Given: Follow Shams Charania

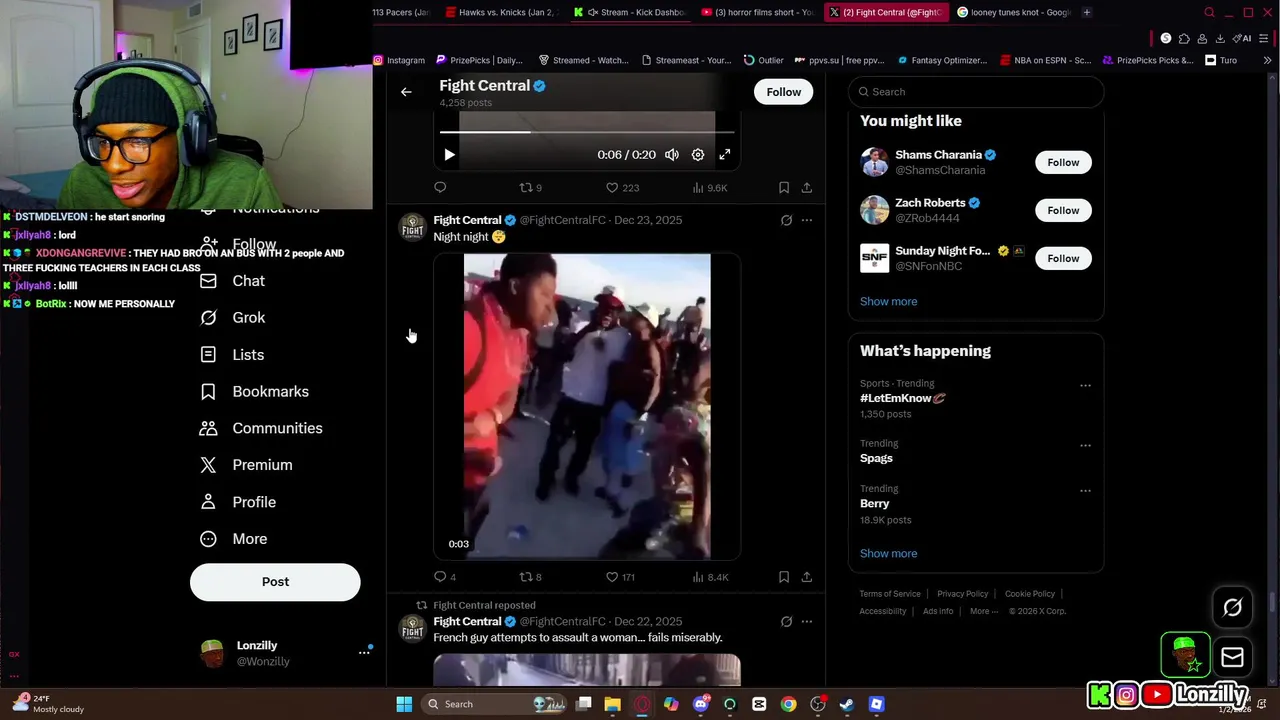Looking at the screenshot, I should 1063,162.
